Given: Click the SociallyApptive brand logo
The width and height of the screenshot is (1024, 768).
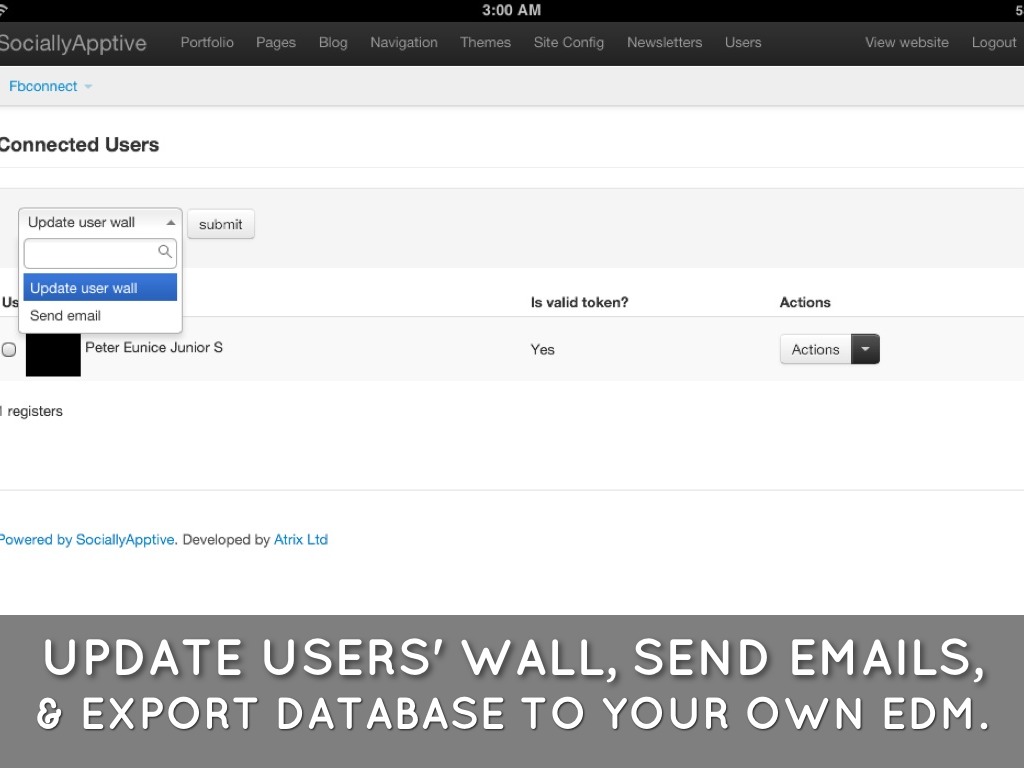Looking at the screenshot, I should tap(73, 44).
